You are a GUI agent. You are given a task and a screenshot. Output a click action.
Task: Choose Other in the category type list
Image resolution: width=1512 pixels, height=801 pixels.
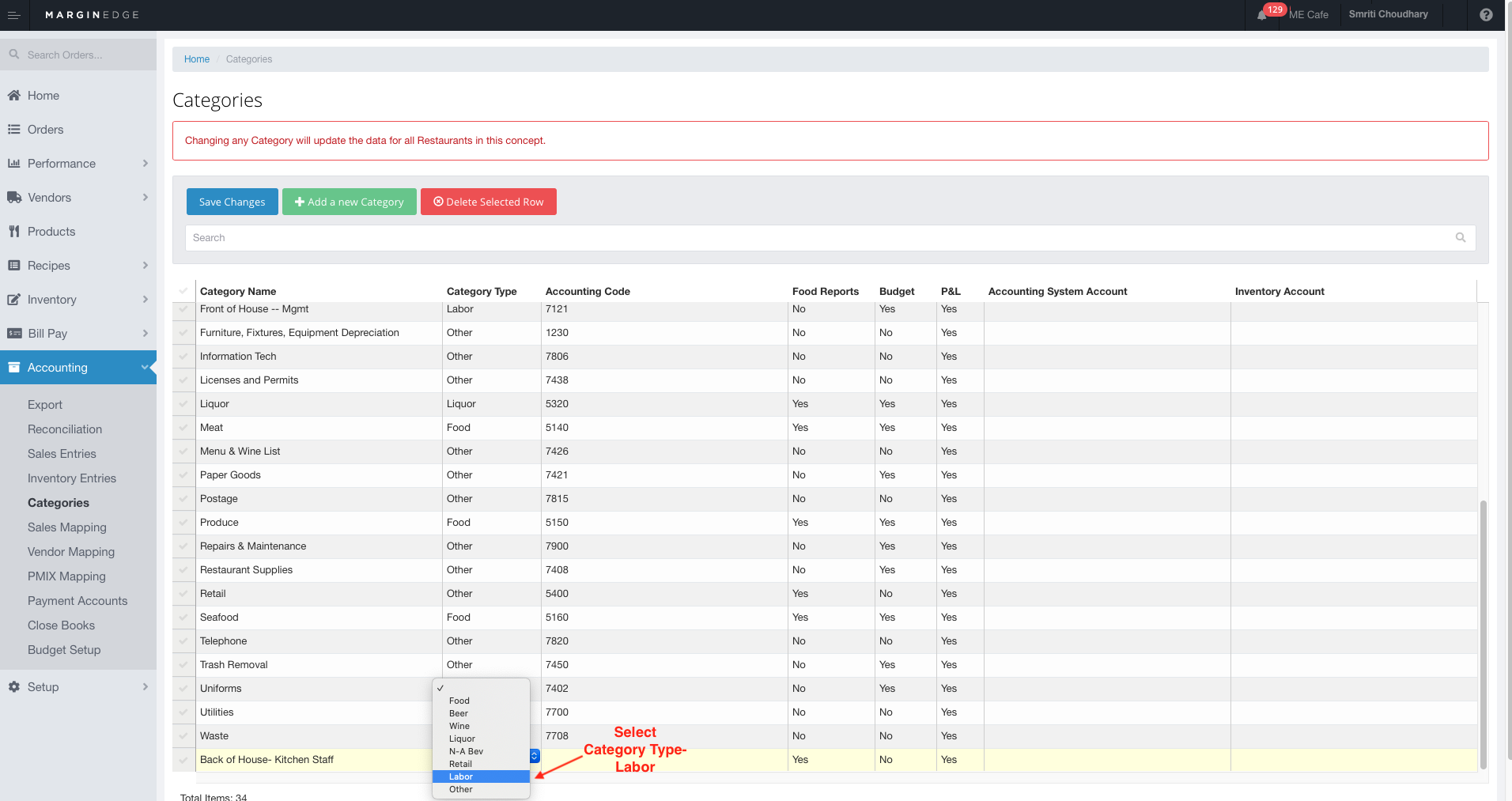tap(481, 789)
